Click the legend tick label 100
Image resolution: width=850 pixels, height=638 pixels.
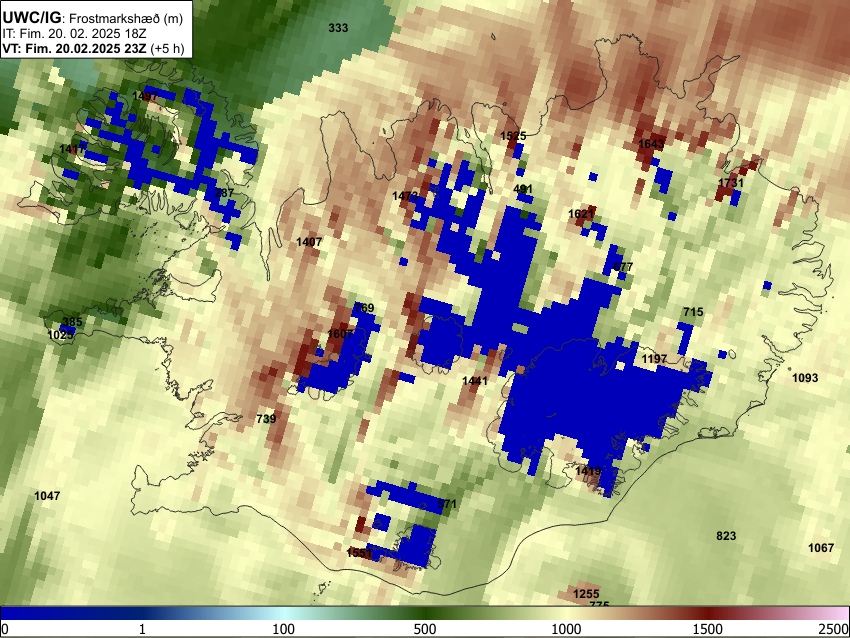tap(284, 629)
